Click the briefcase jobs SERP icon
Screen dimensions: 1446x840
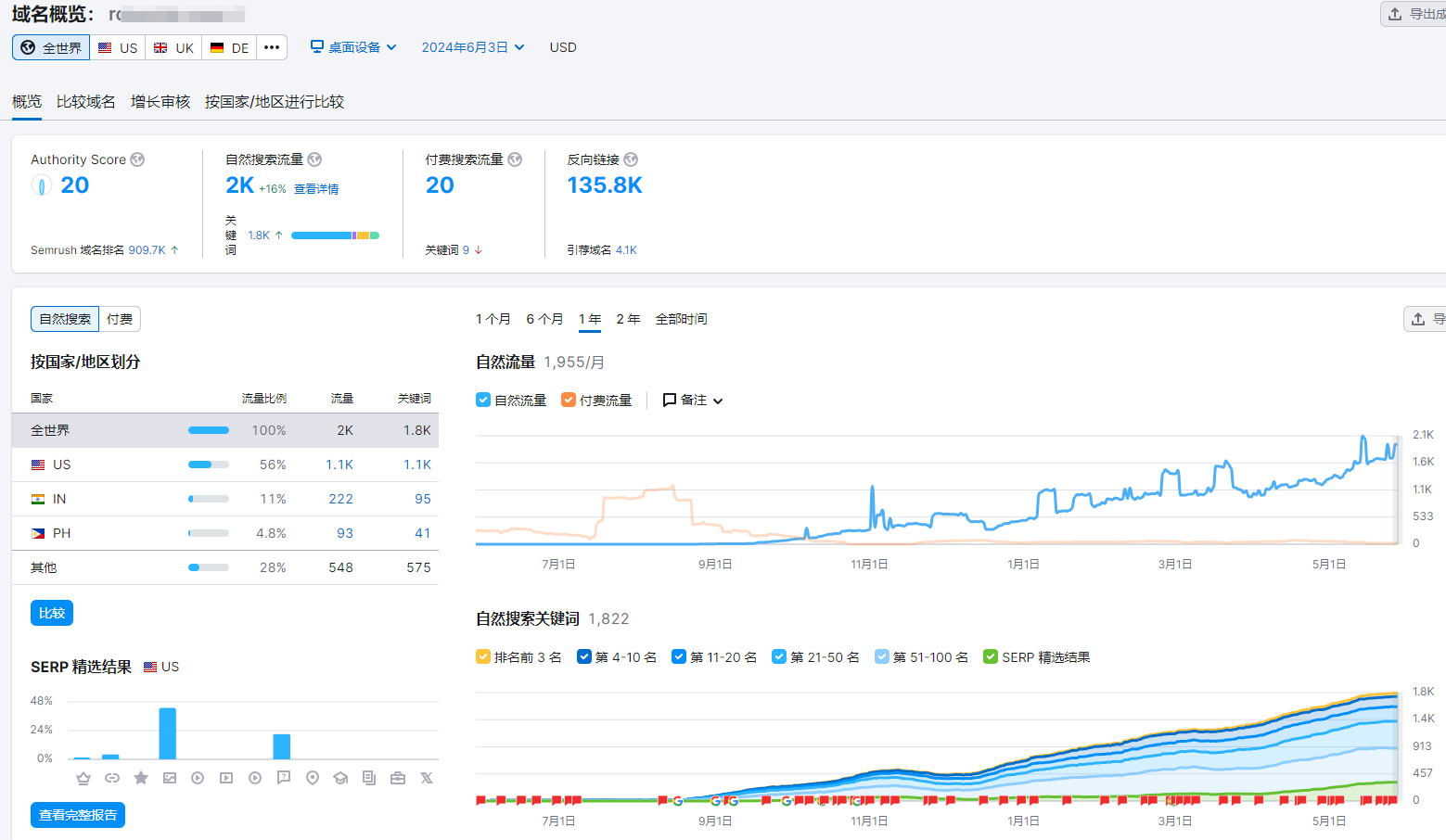click(398, 778)
